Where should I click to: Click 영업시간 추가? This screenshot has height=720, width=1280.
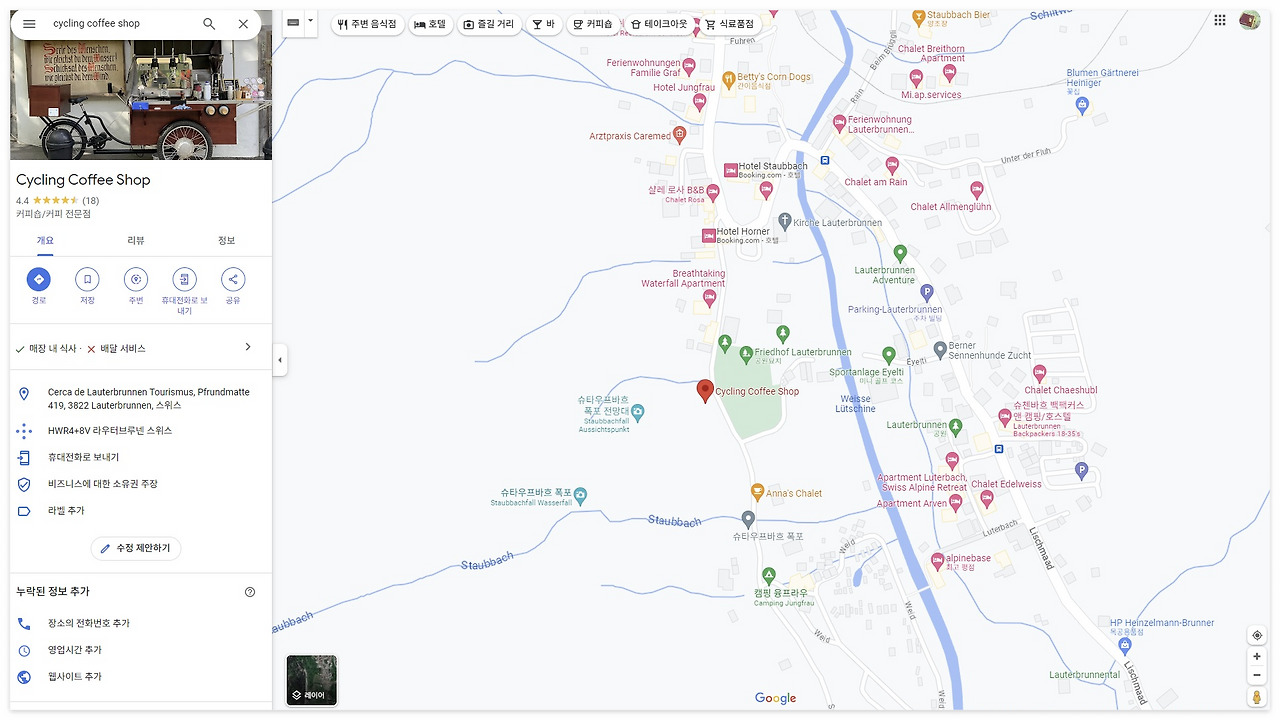[141, 650]
